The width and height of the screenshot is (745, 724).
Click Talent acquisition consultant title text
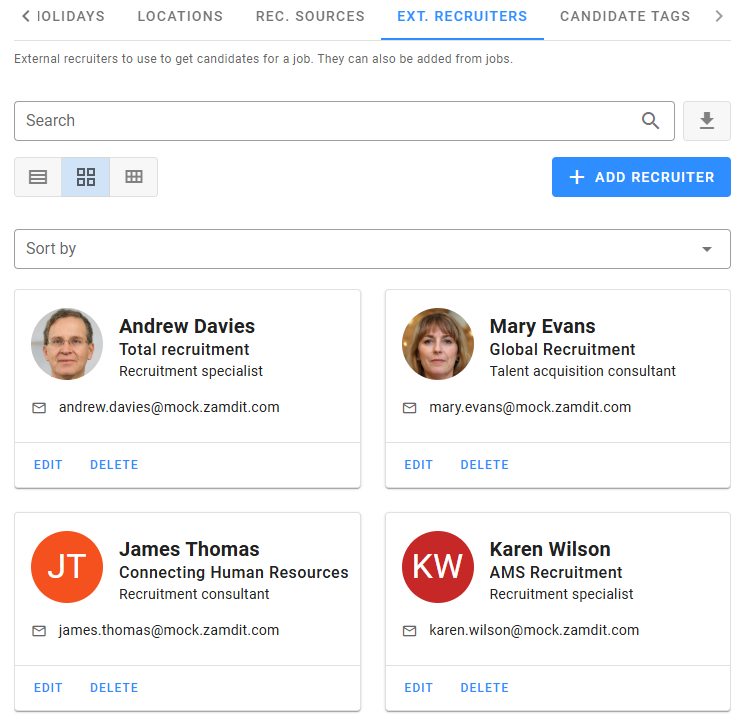(583, 371)
